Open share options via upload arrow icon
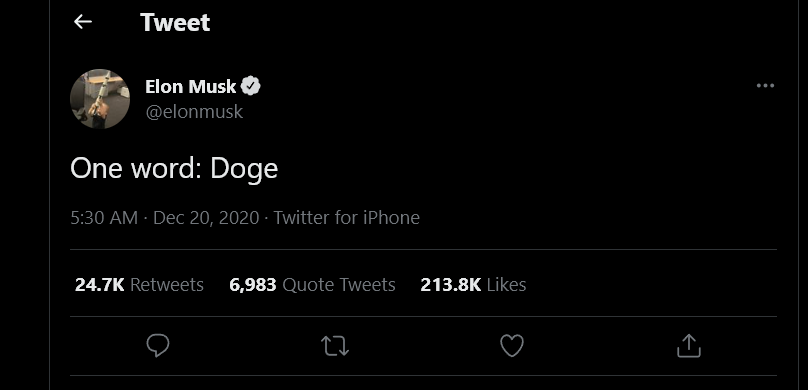Viewport: 808px width, 390px height. pos(688,345)
